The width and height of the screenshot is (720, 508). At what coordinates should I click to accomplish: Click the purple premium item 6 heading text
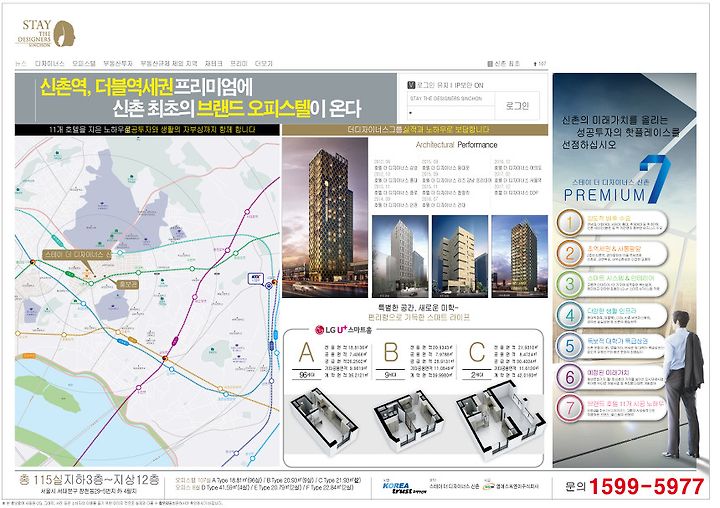[608, 373]
